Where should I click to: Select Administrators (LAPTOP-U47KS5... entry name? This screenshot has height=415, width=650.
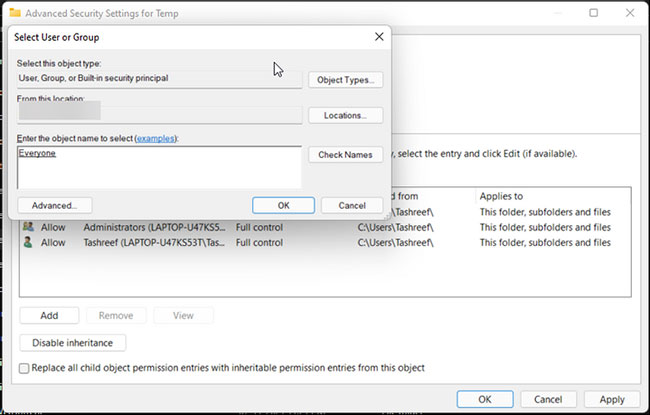pos(155,227)
